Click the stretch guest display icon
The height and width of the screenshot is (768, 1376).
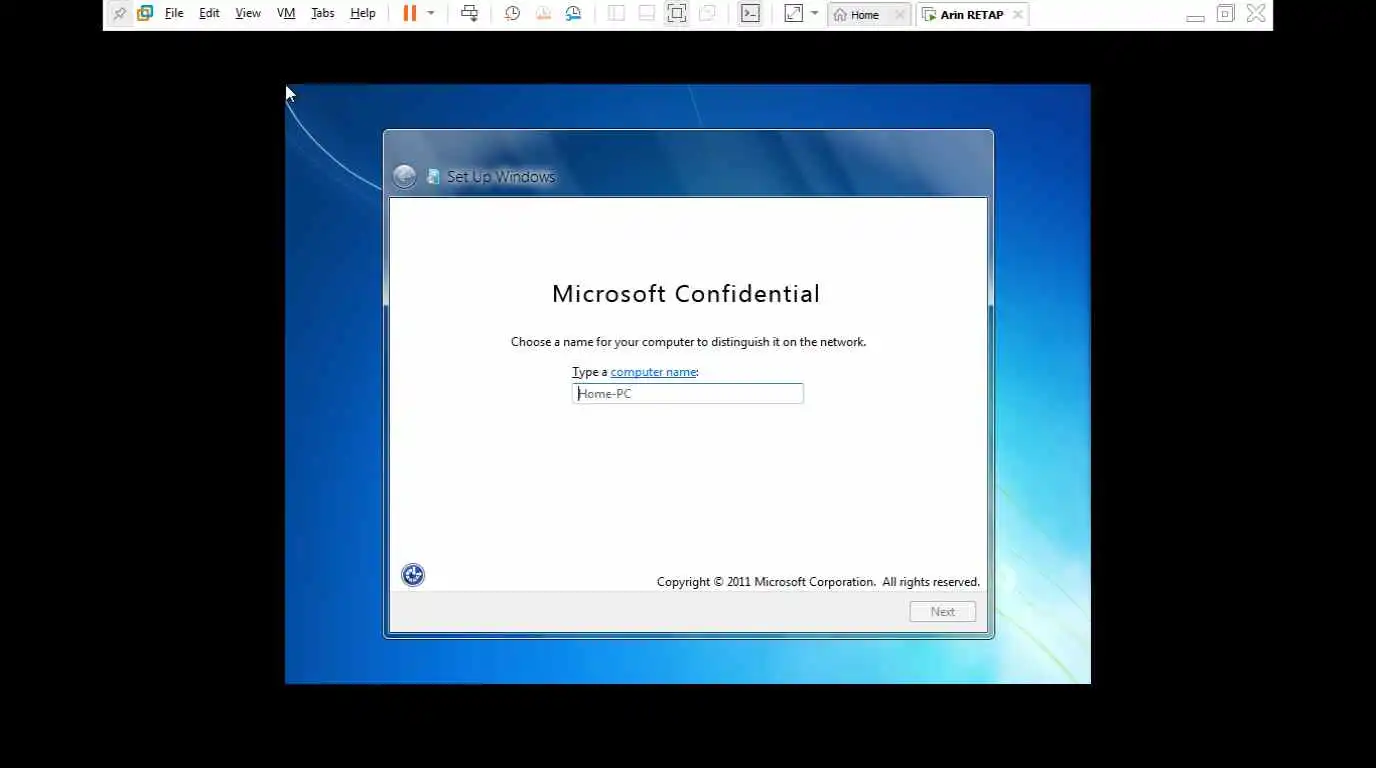coord(793,14)
